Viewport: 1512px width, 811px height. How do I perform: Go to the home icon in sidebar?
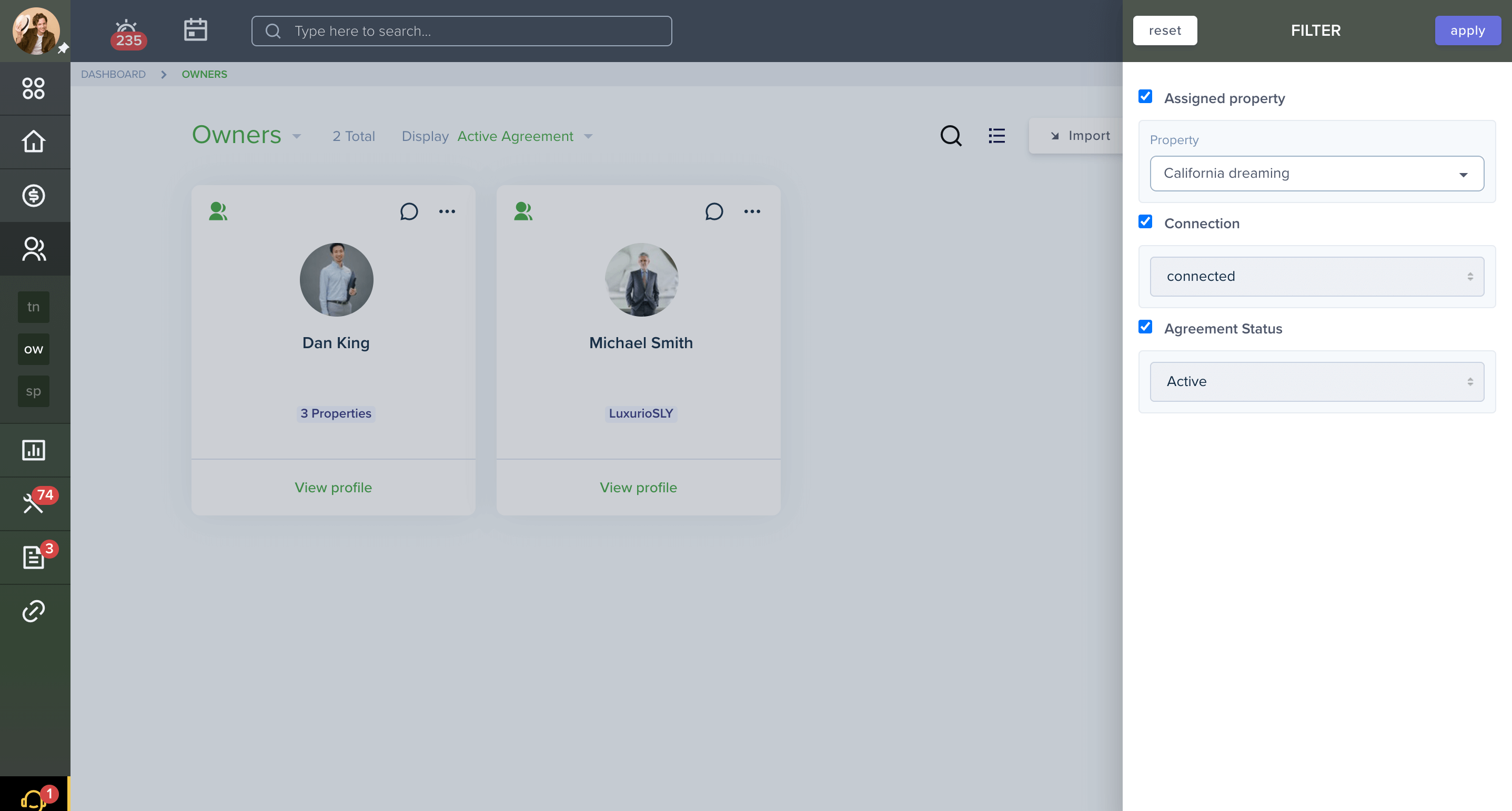[x=34, y=141]
